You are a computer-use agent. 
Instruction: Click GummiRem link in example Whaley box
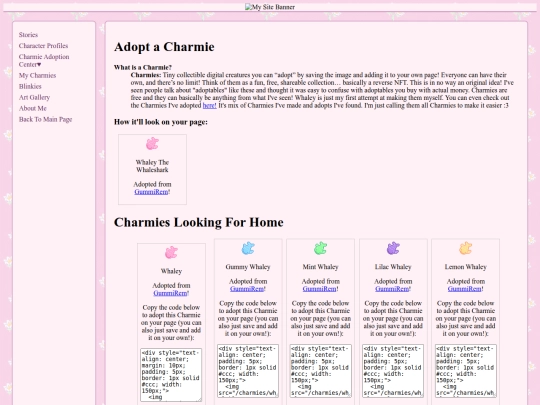click(151, 192)
